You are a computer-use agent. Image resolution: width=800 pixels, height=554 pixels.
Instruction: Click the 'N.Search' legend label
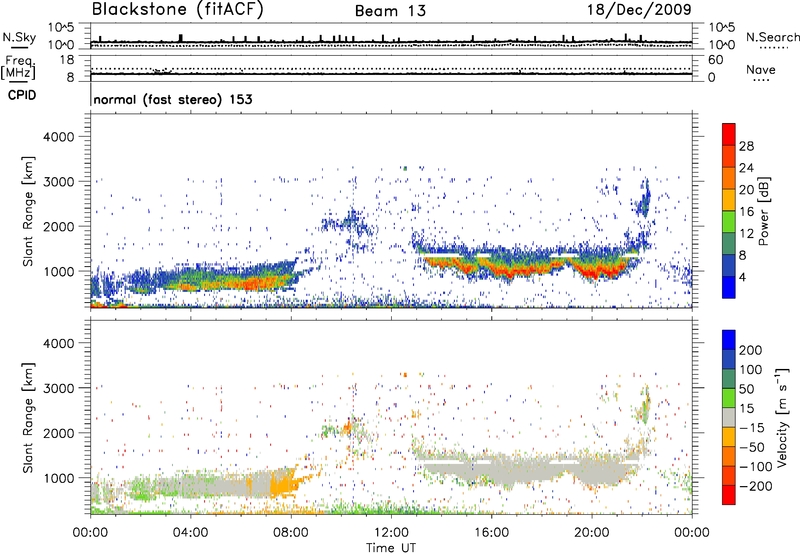pos(772,37)
